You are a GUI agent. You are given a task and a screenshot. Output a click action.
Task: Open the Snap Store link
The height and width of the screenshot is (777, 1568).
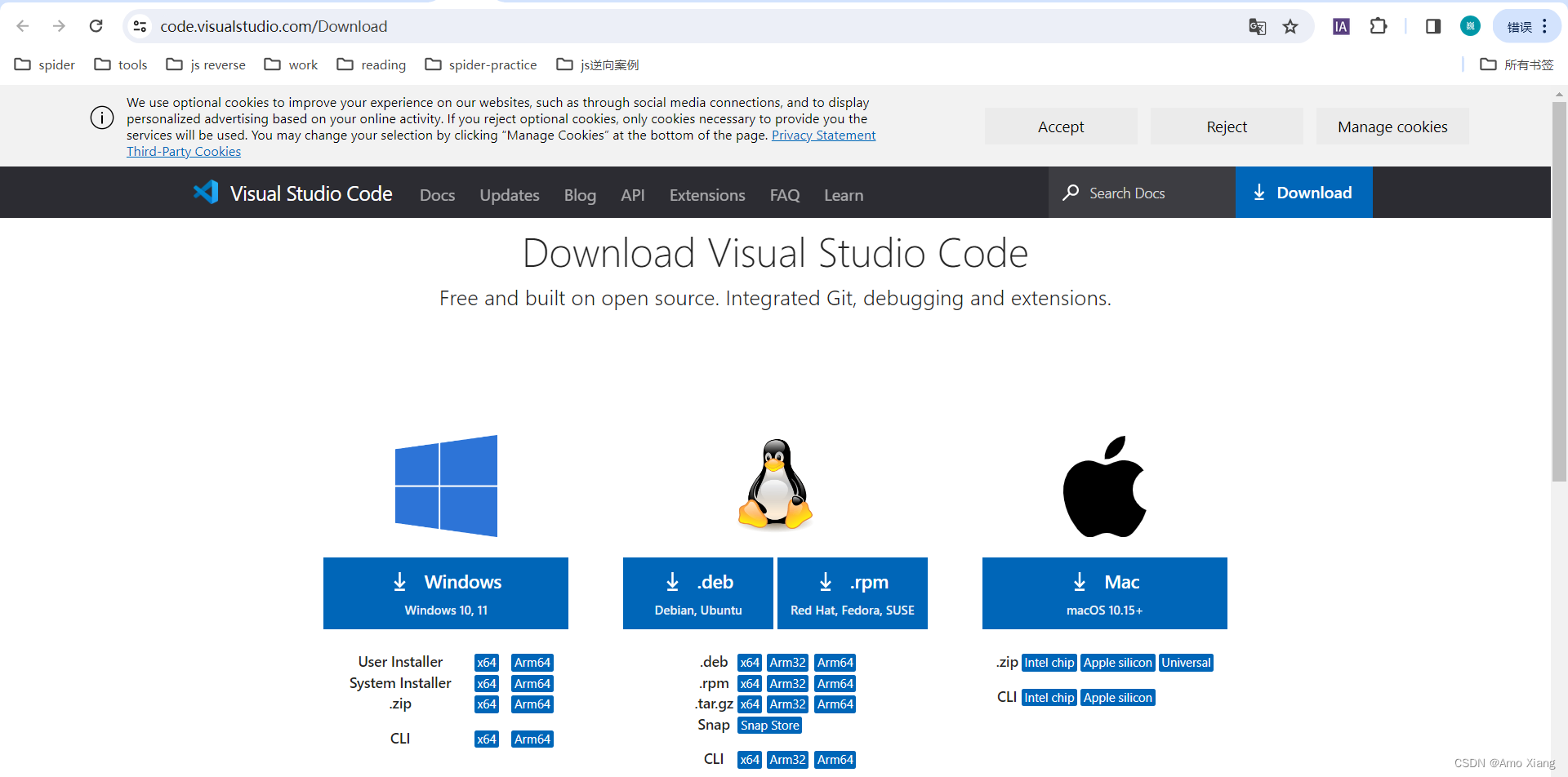click(770, 726)
